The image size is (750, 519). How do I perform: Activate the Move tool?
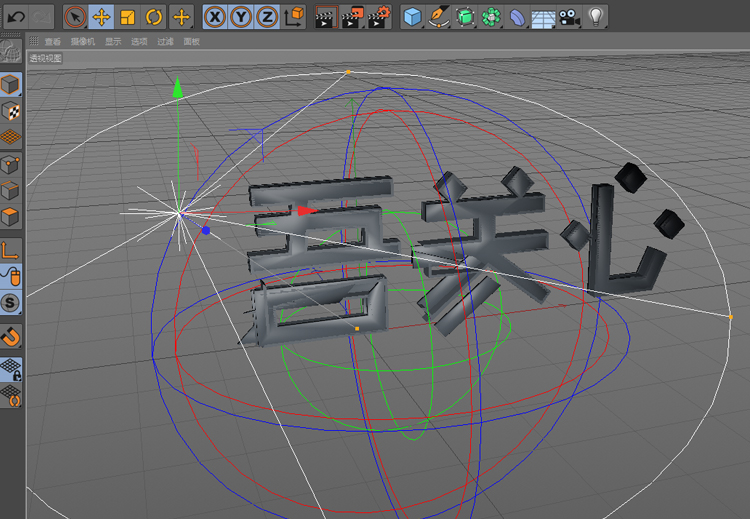coord(101,18)
